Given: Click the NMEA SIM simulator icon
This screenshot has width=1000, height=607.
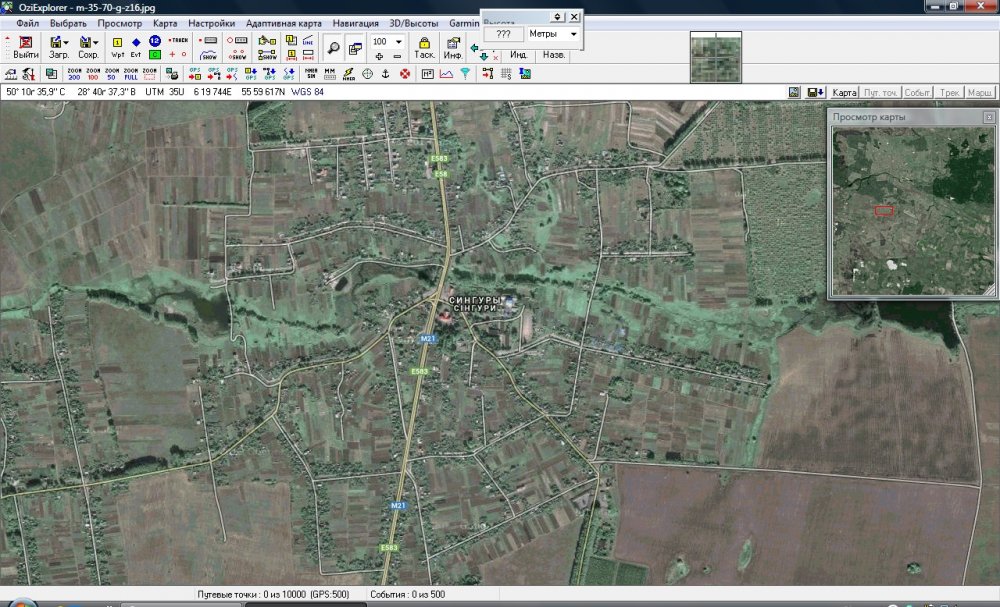Looking at the screenshot, I should click(311, 74).
